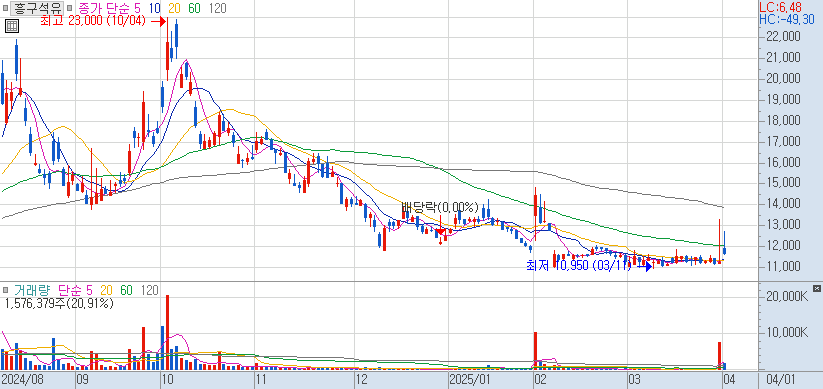Click the HC:-49.30 indicator
Viewport: 823px width, 389px height.
click(787, 19)
